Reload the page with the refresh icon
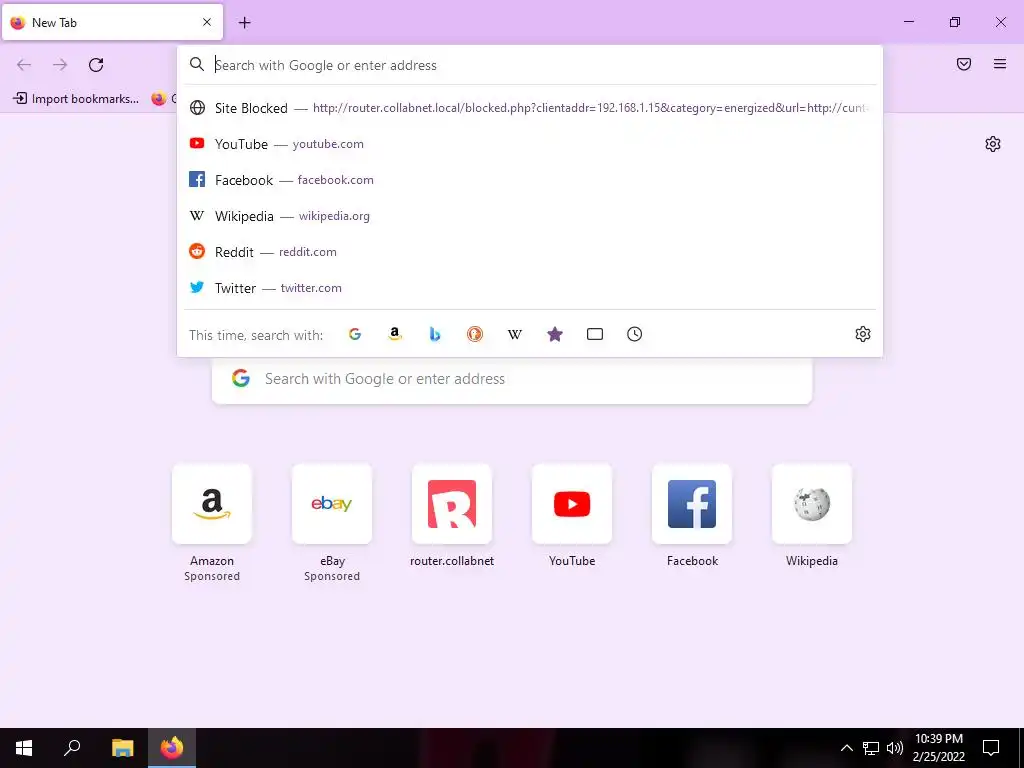 tap(96, 65)
